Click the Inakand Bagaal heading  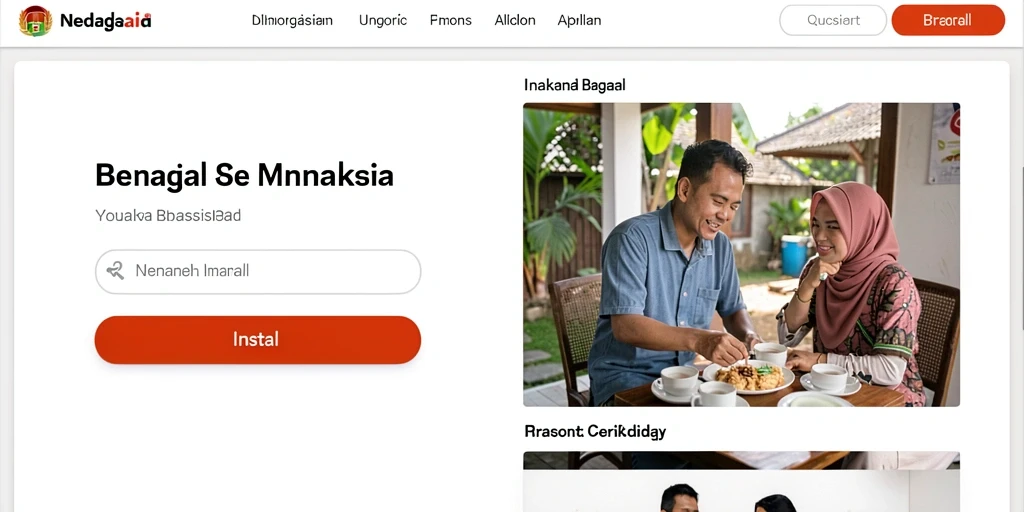click(575, 85)
